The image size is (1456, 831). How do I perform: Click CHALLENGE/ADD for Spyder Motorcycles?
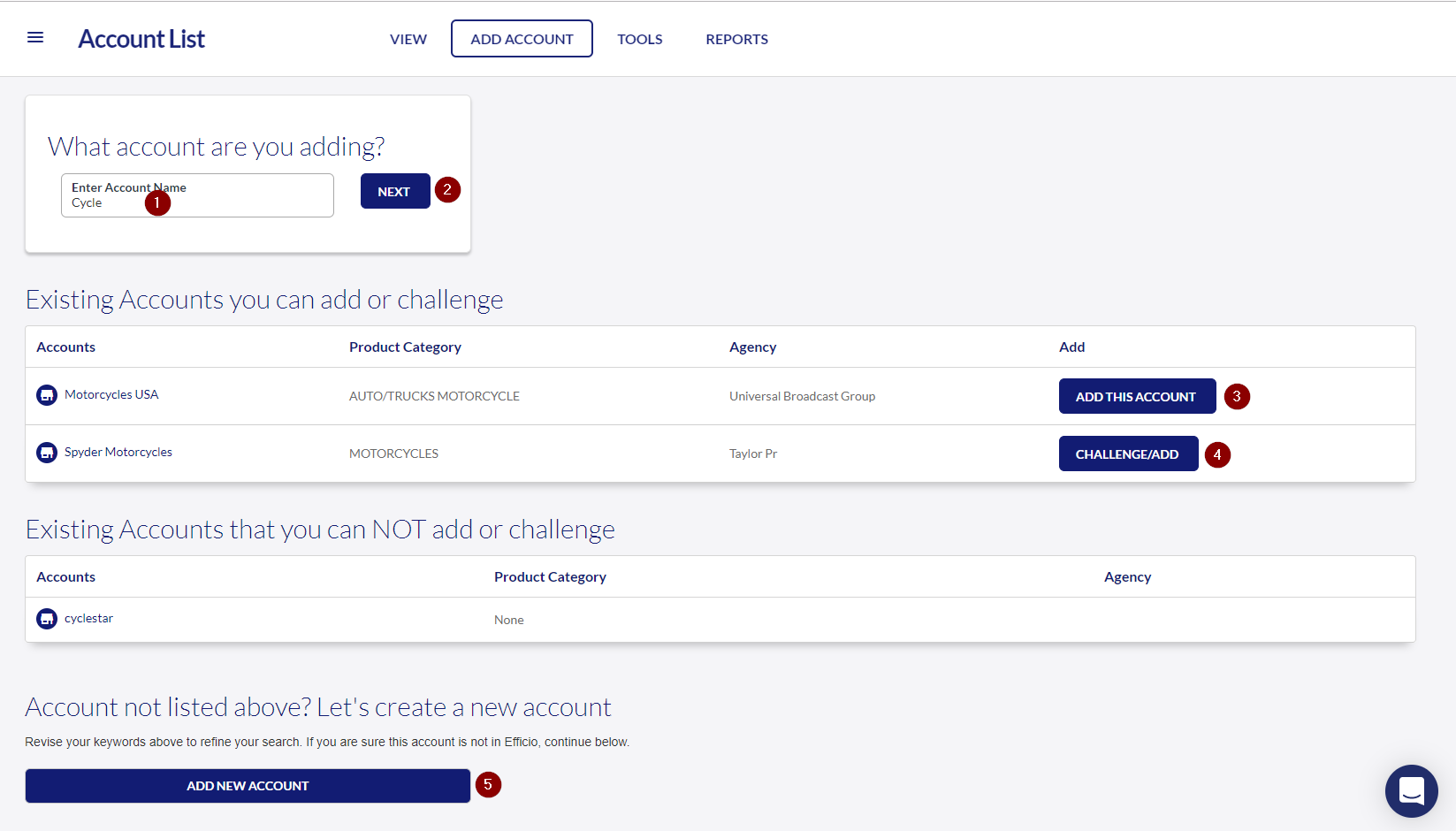coord(1128,454)
